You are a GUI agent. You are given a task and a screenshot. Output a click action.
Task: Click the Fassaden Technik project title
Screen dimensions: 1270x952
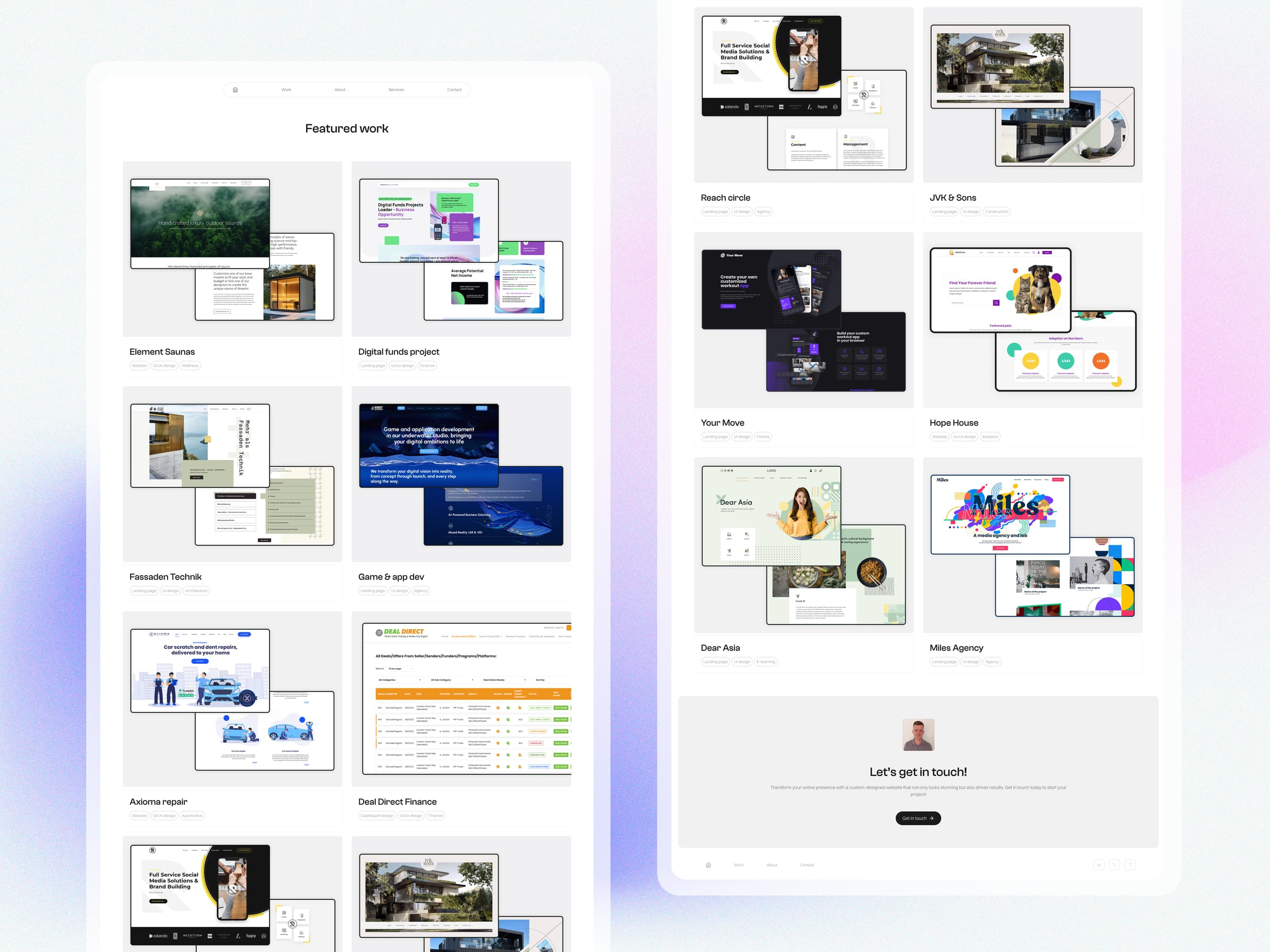165,577
